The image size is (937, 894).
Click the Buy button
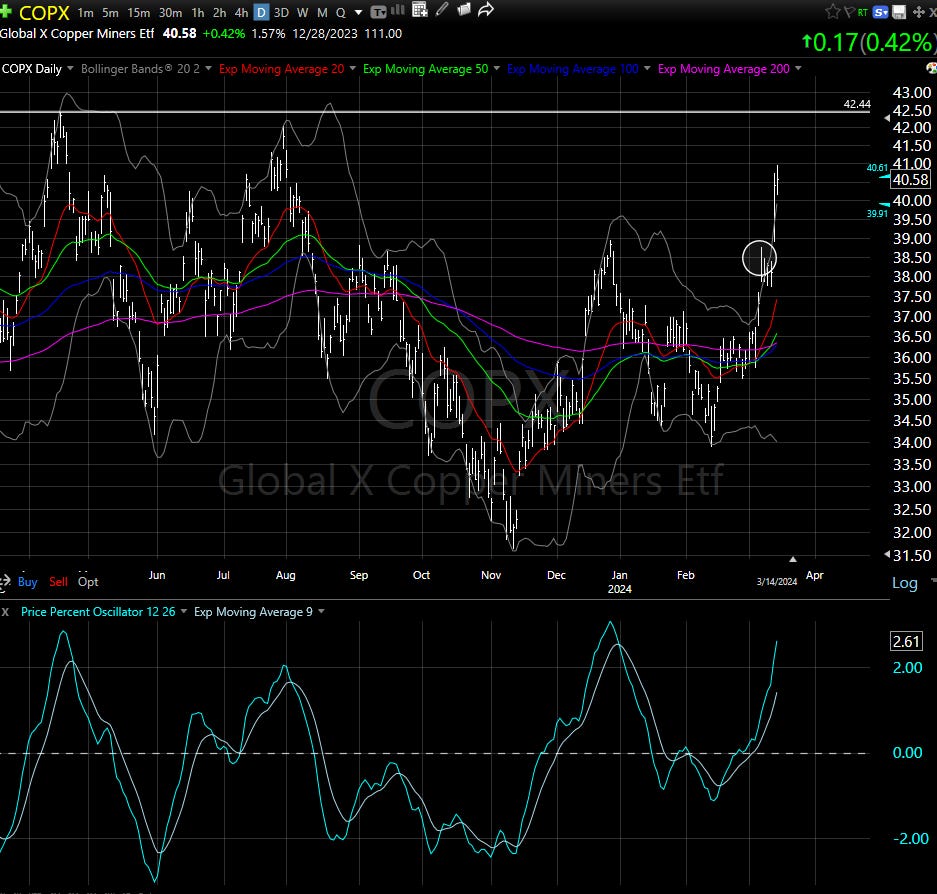(x=27, y=581)
